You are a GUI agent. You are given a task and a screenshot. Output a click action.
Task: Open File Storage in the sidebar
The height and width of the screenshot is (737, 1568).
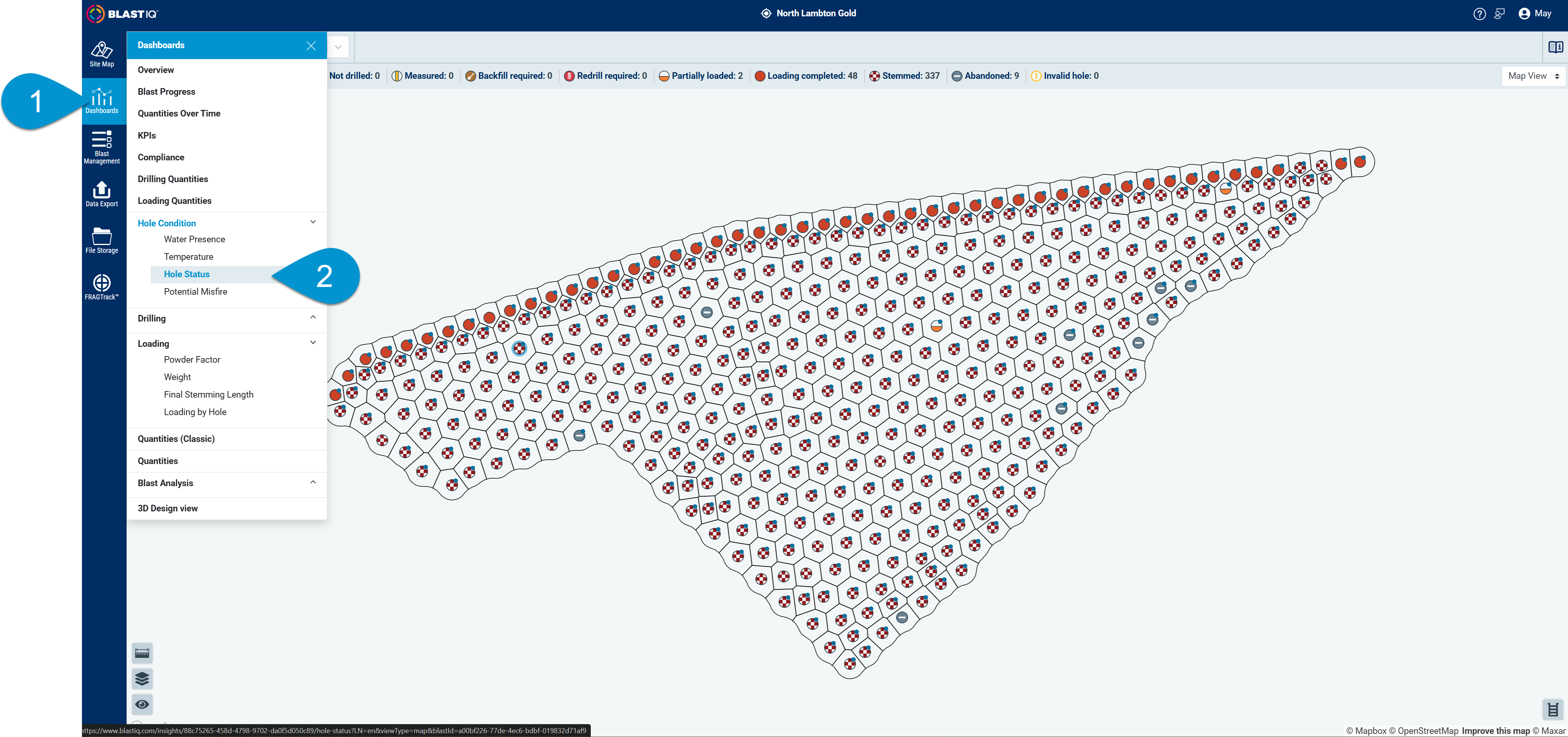[102, 240]
